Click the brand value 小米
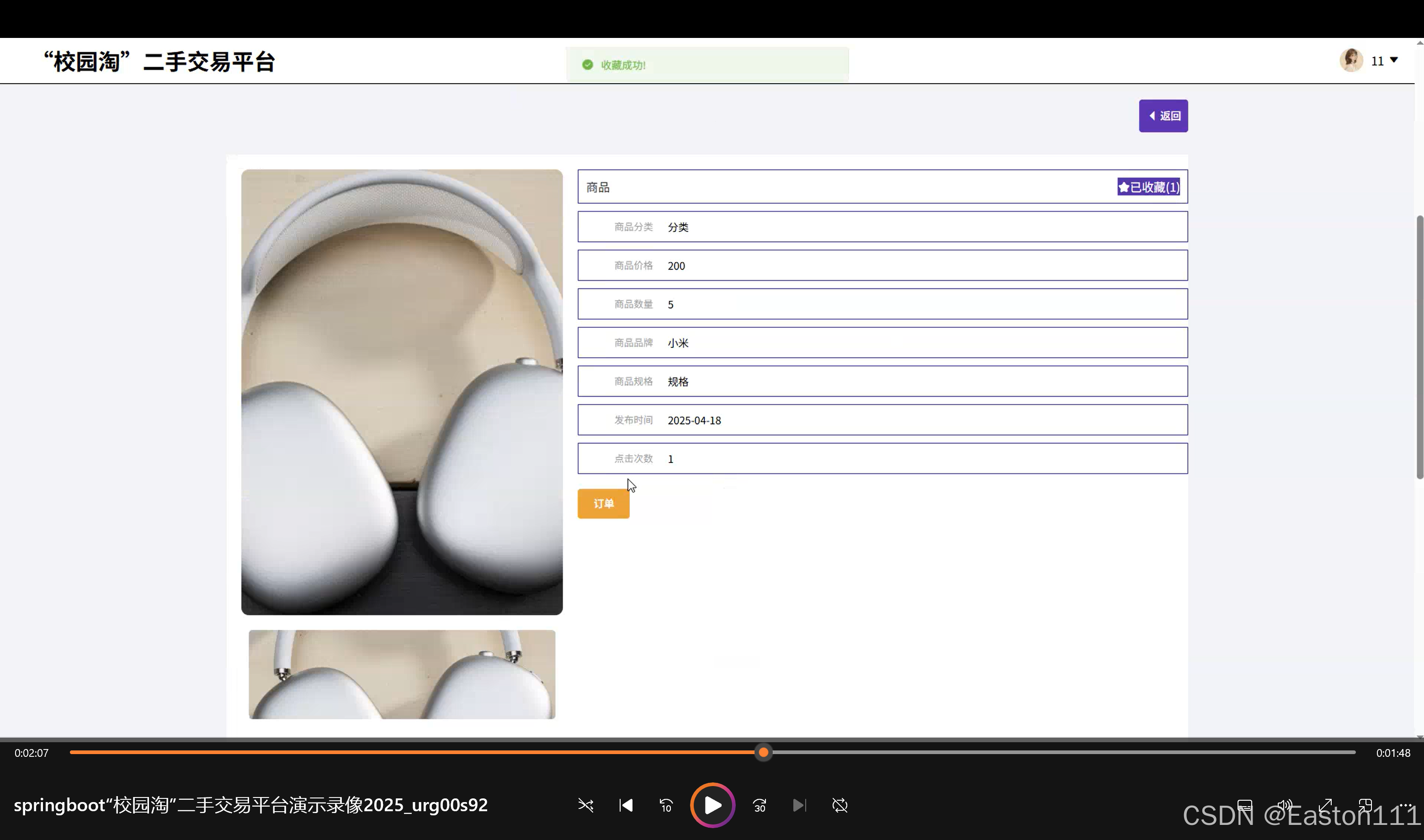 [x=678, y=343]
